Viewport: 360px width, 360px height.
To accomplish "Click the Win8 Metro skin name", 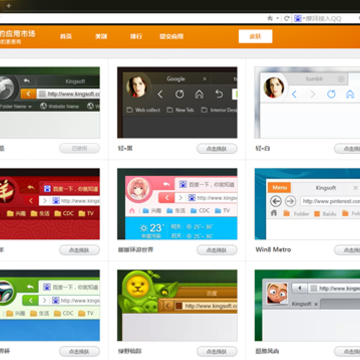I will point(273,250).
